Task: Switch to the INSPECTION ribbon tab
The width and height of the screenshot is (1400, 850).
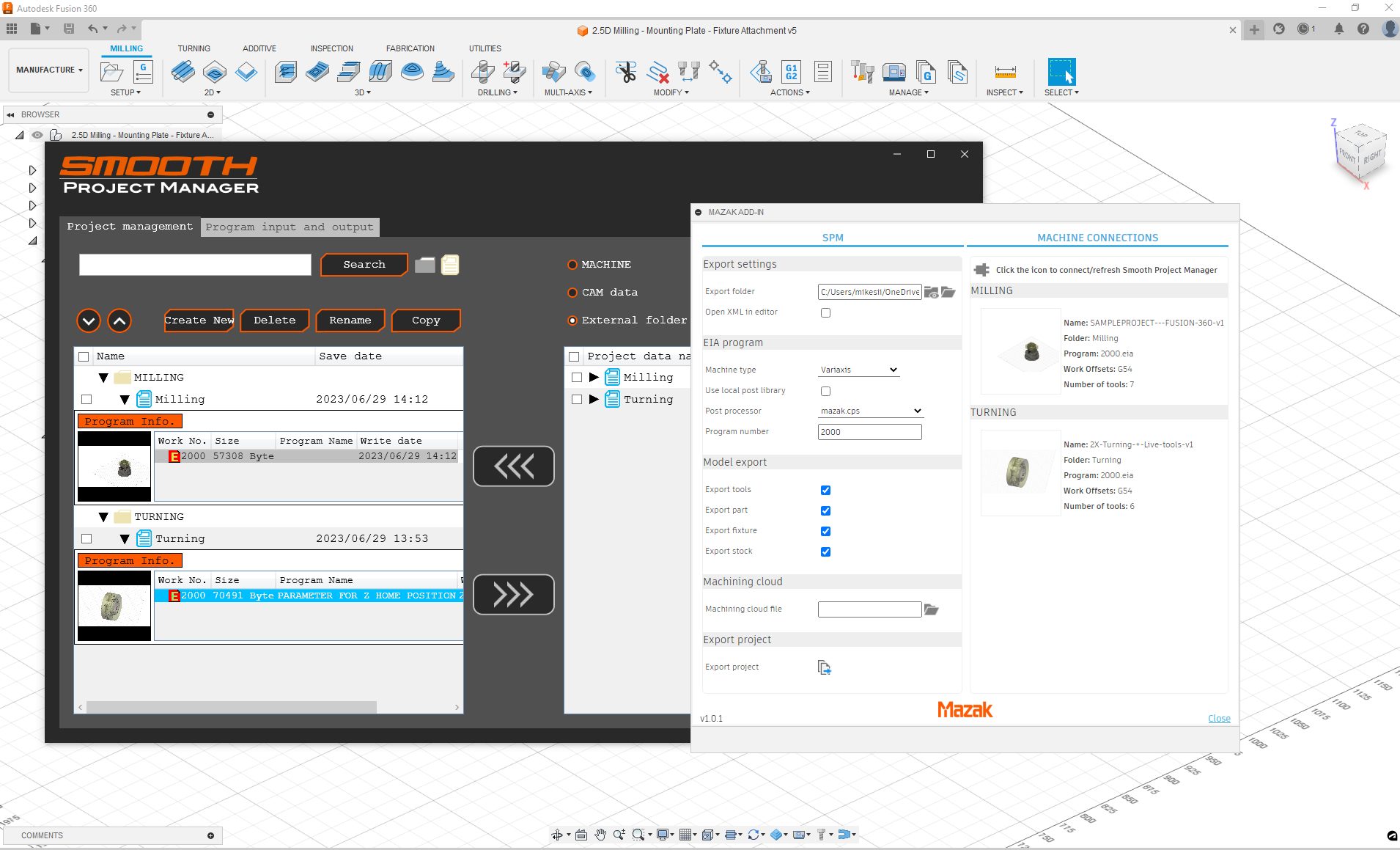Action: click(331, 48)
